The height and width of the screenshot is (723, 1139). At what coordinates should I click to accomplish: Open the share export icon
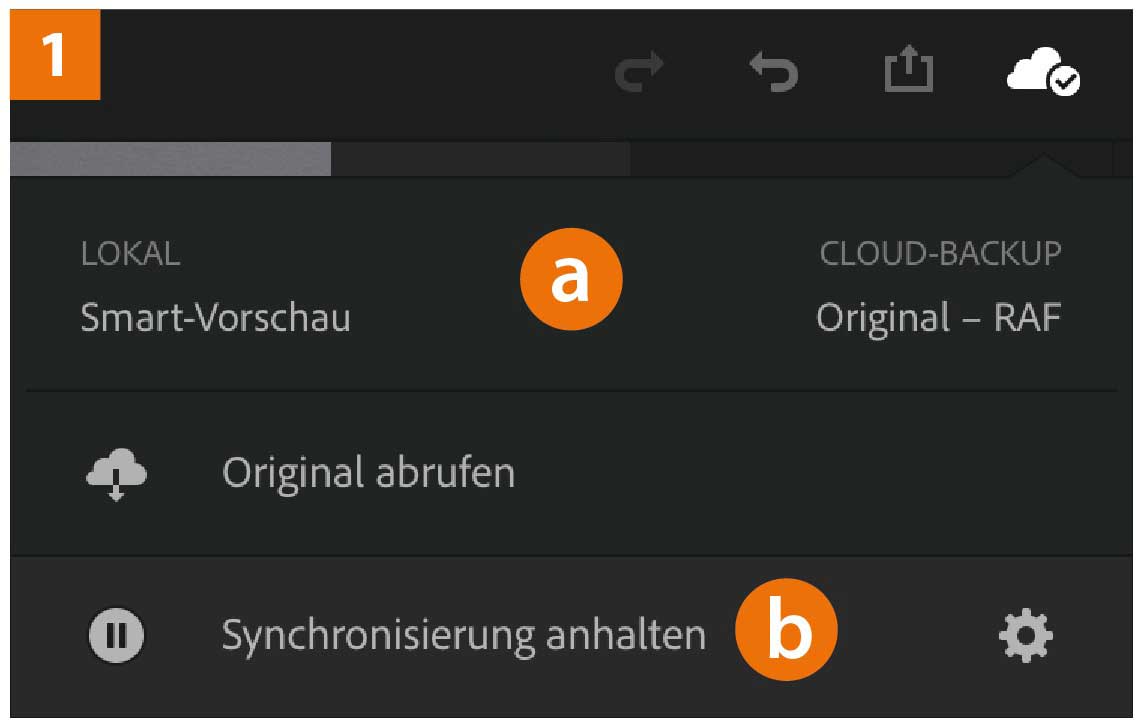pyautogui.click(x=909, y=72)
